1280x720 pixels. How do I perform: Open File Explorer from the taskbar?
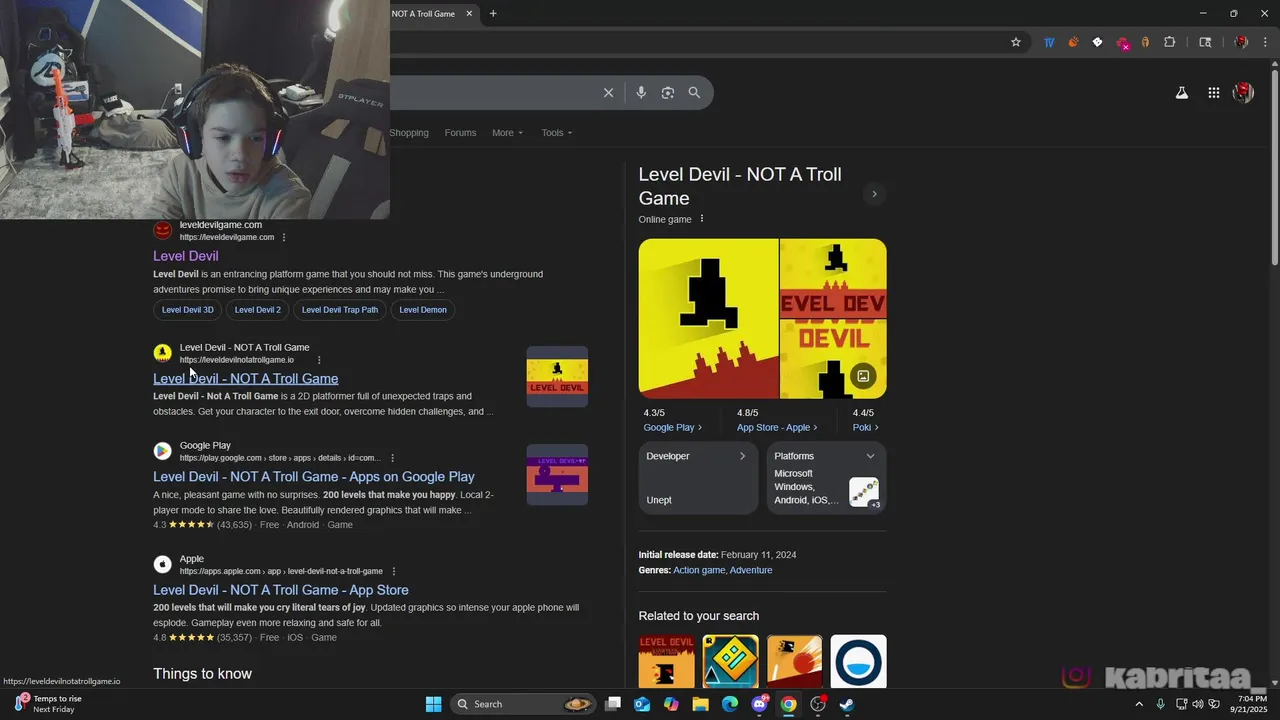(701, 704)
